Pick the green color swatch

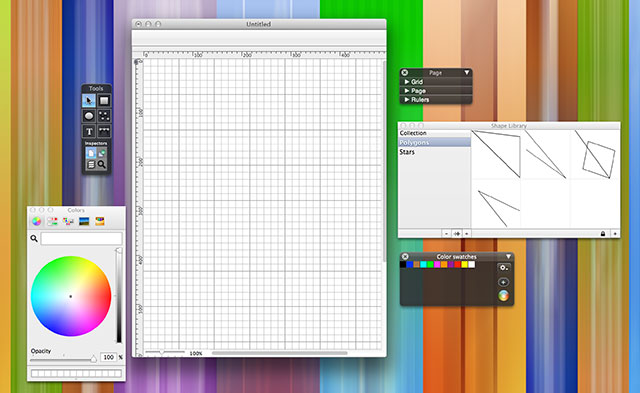430,264
